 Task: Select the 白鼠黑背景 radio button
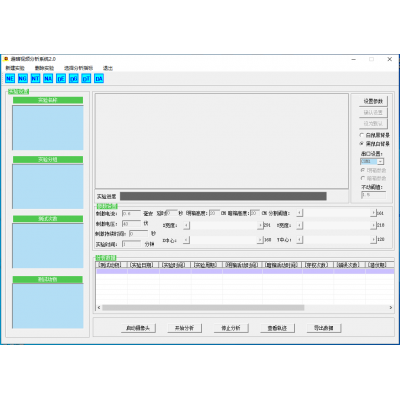click(362, 135)
